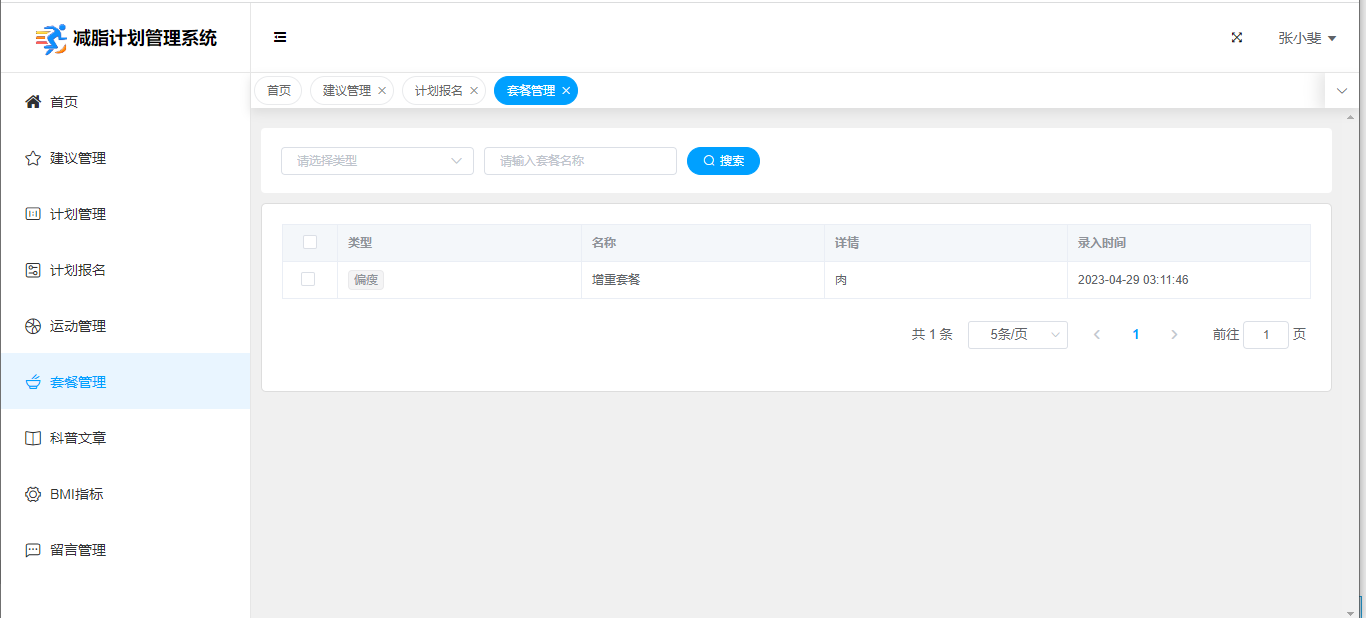The width and height of the screenshot is (1366, 618).
Task: Open 留言管理 in the sidebar
Action: click(x=125, y=549)
